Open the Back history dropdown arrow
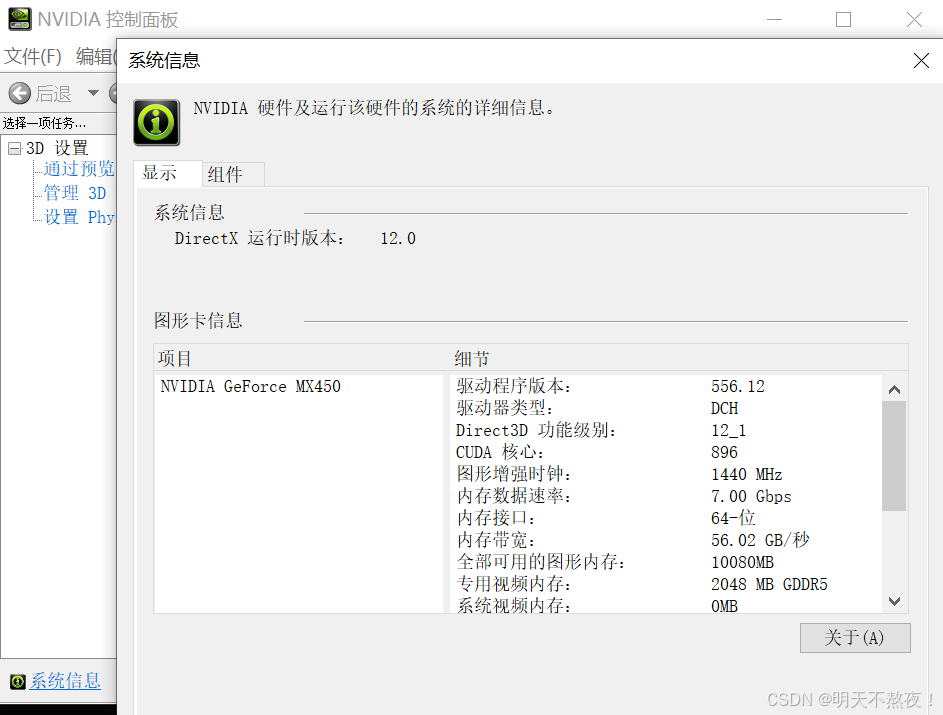 coord(93,93)
